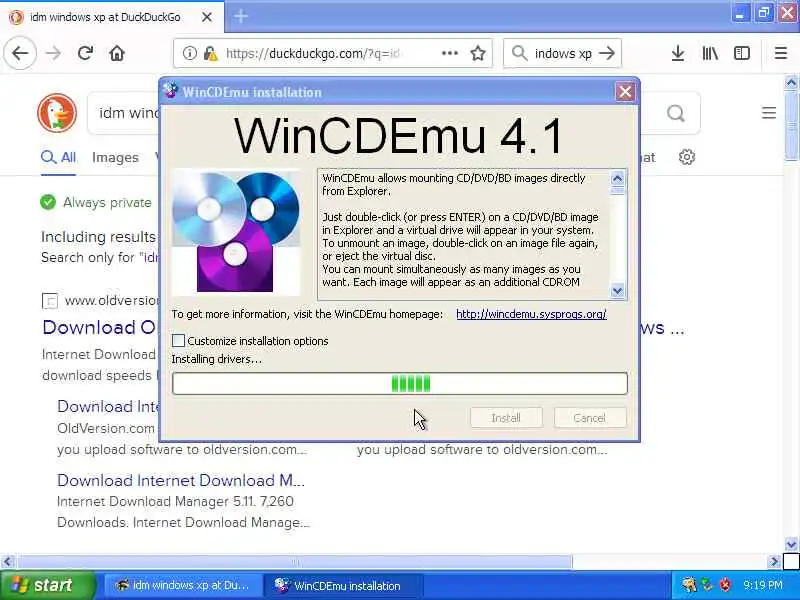The image size is (800, 600).
Task: Click the horizontal scrollbar thumb
Action: pos(295,562)
